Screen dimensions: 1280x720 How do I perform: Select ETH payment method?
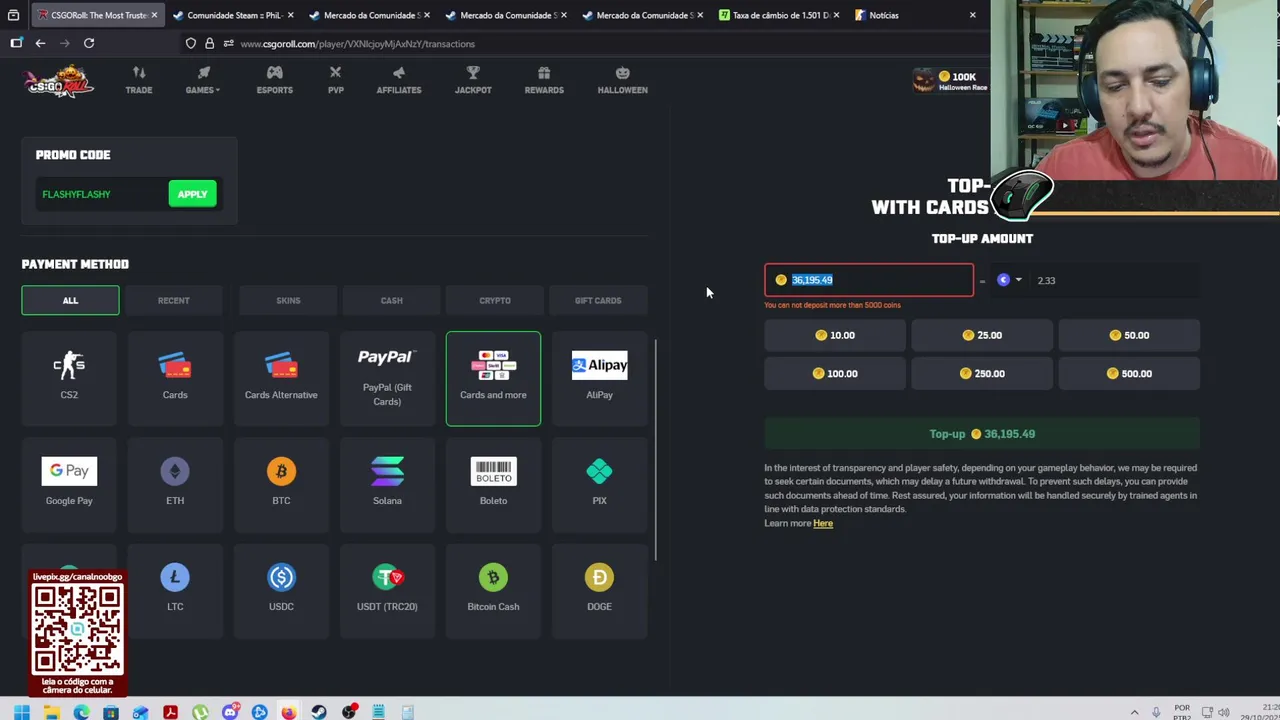point(175,484)
